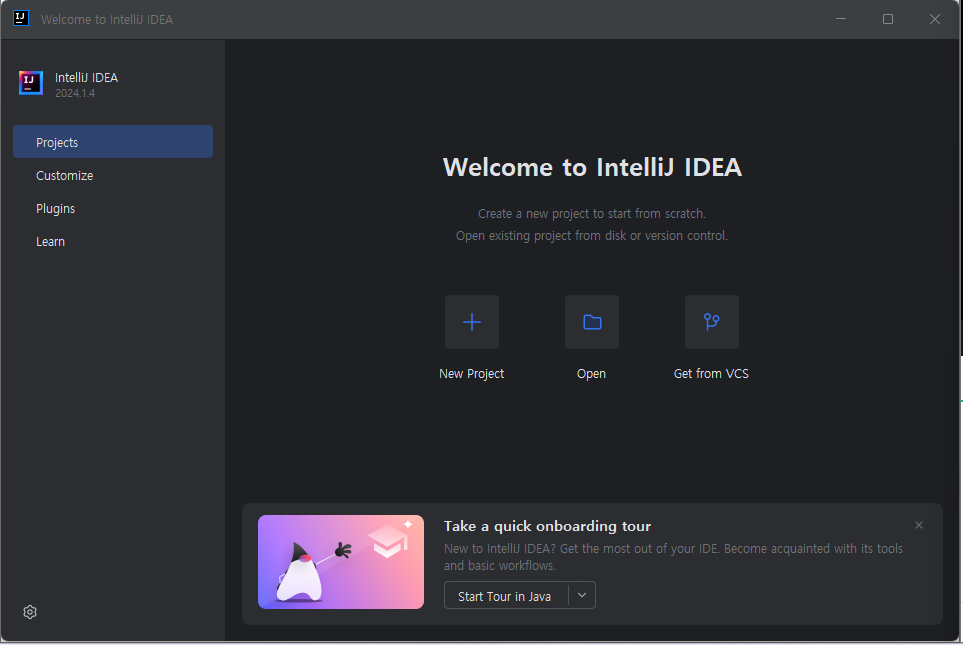The width and height of the screenshot is (963, 645).
Task: Open settings via the gear icon
Action: coord(30,612)
